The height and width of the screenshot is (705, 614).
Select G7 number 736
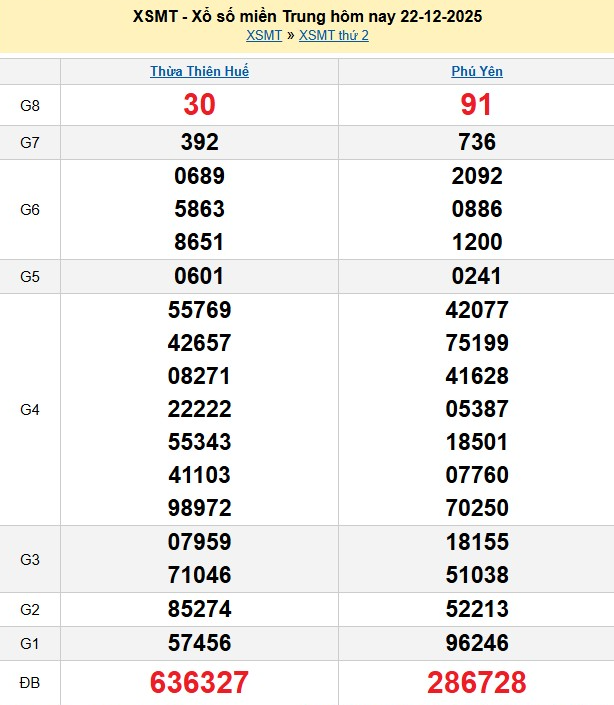477,142
